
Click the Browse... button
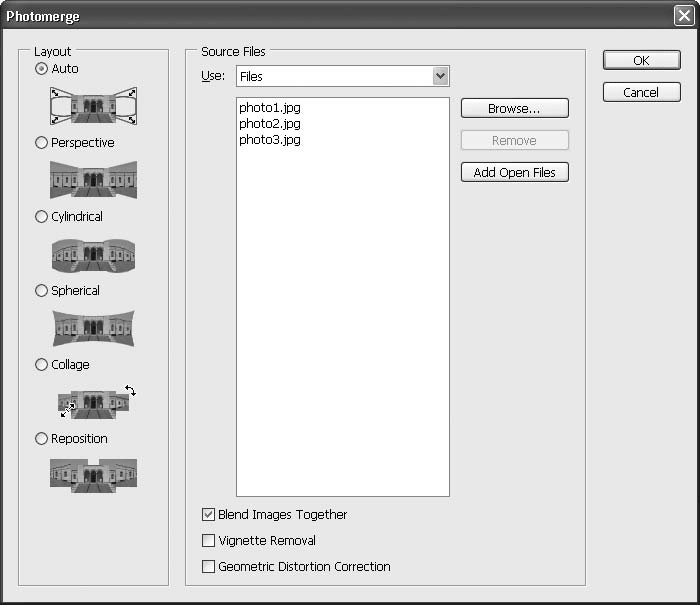pyautogui.click(x=514, y=108)
